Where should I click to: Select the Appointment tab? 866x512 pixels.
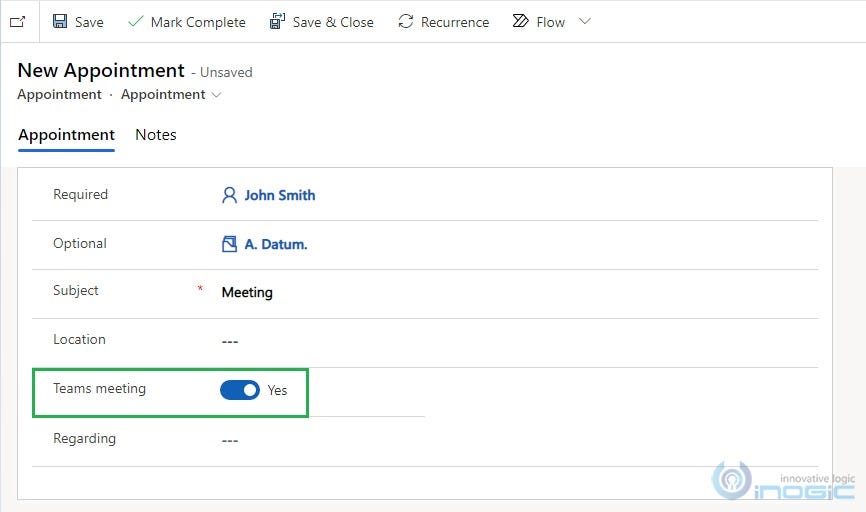[66, 135]
